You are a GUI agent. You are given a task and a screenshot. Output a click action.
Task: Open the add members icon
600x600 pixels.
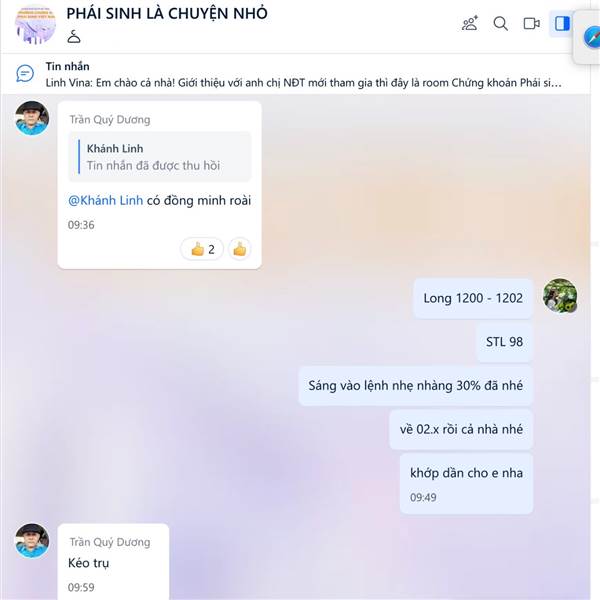coord(470,23)
